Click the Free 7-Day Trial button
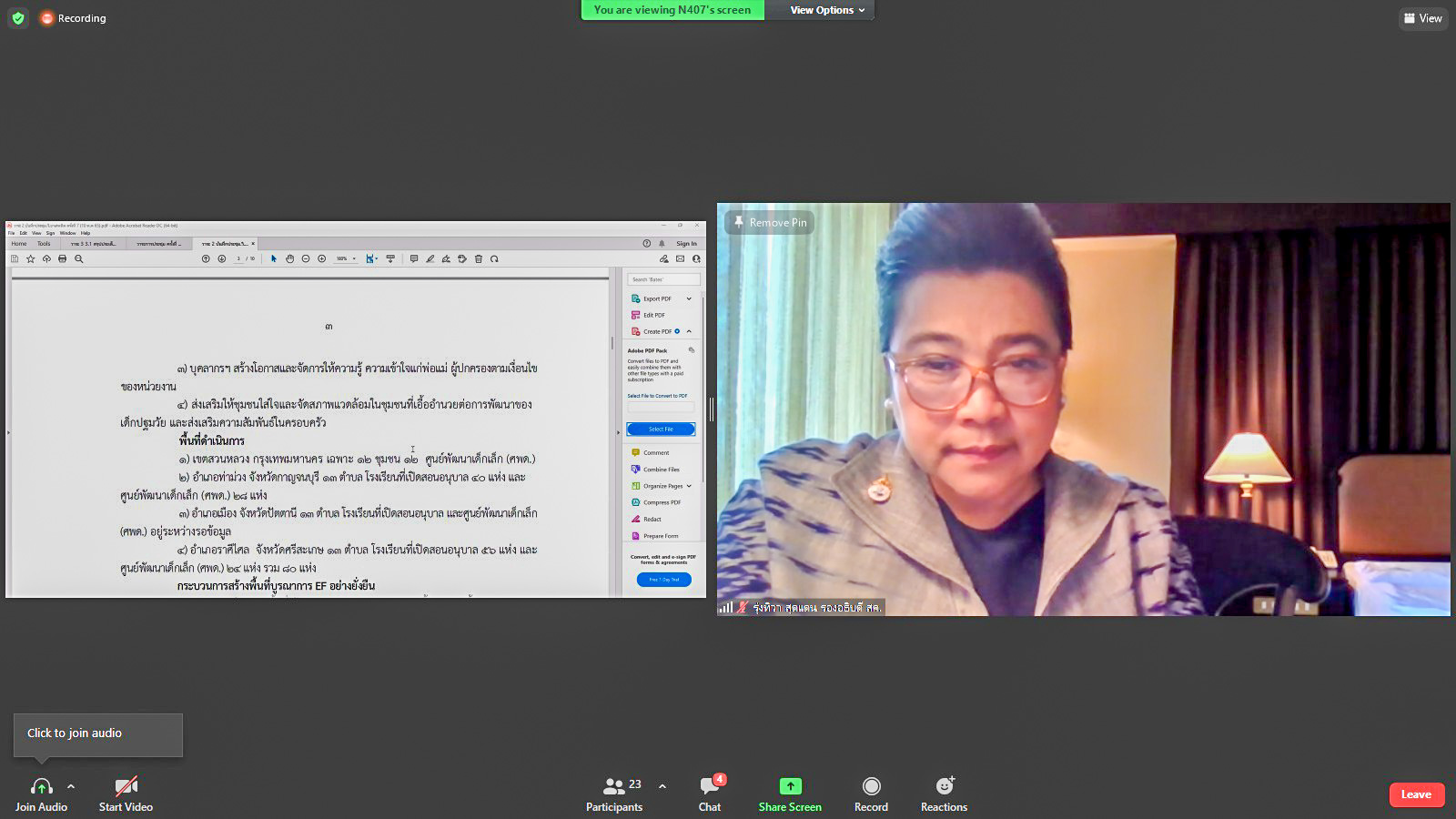The image size is (1456, 819). click(664, 580)
